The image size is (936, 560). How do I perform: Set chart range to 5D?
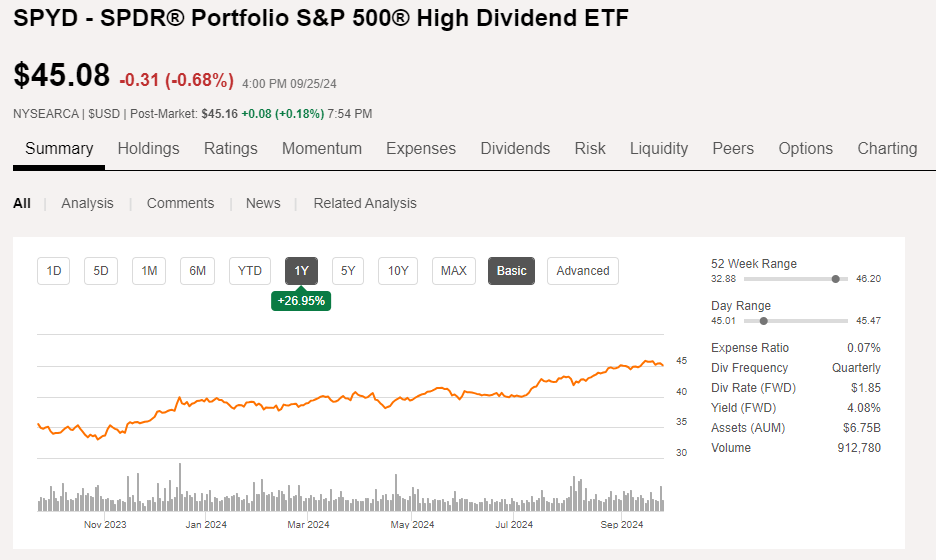click(101, 271)
